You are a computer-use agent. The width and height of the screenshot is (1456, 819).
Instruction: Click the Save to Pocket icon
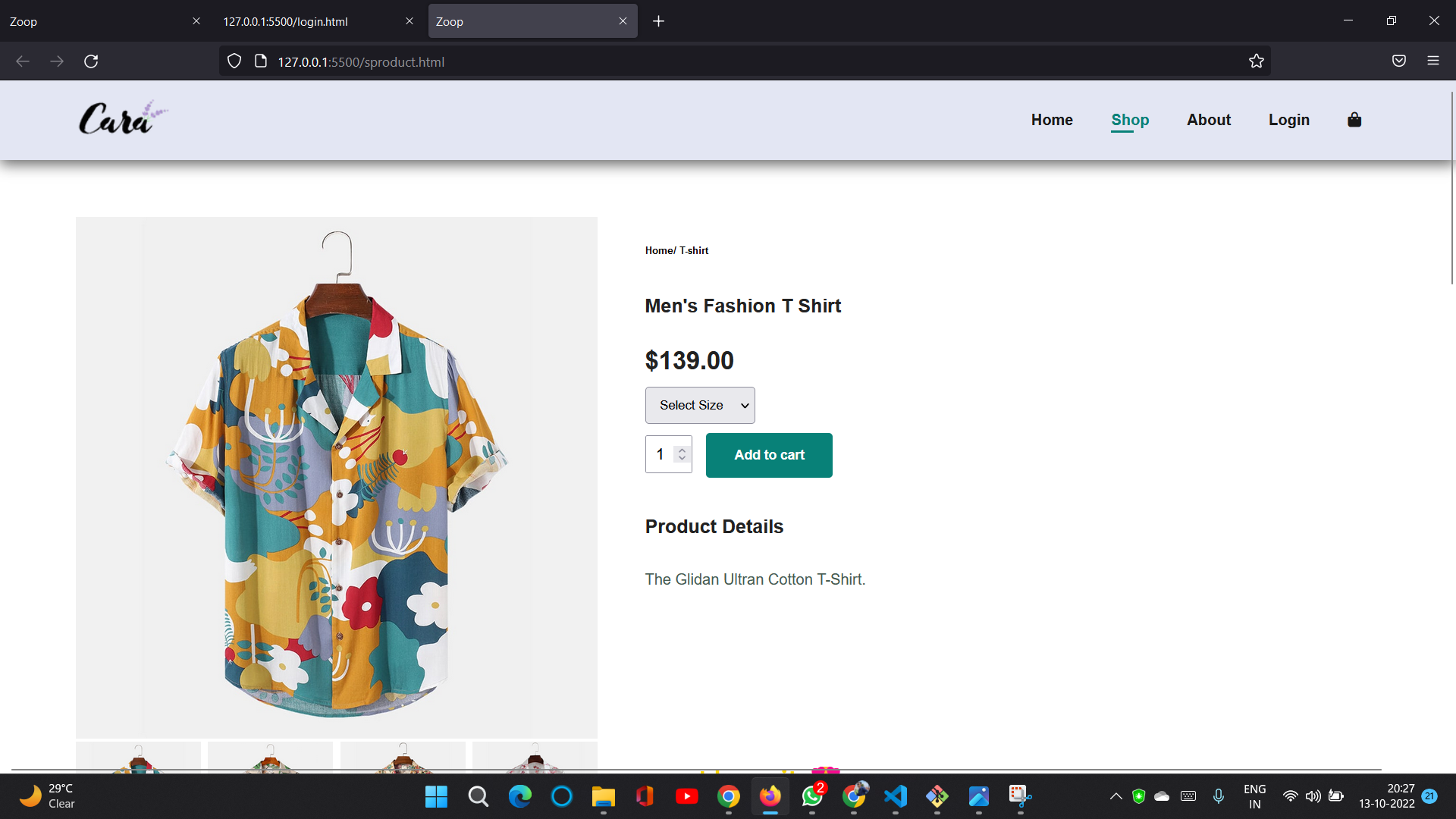click(1399, 61)
